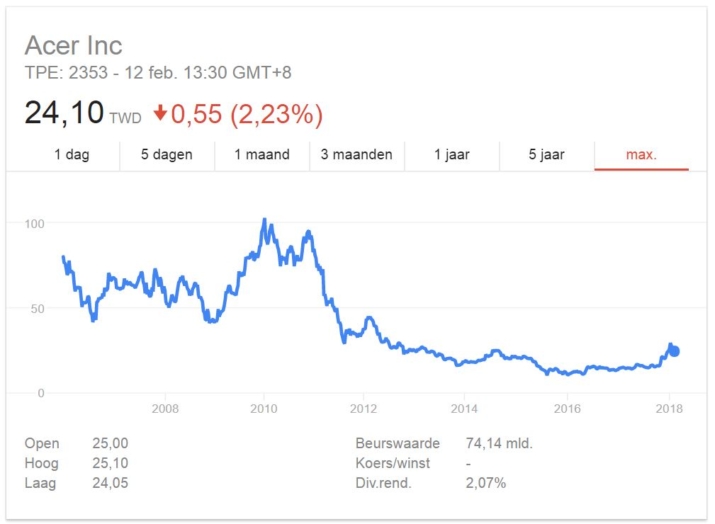Switch to the 5 dagen tab
This screenshot has width=715, height=524.
coord(167,155)
